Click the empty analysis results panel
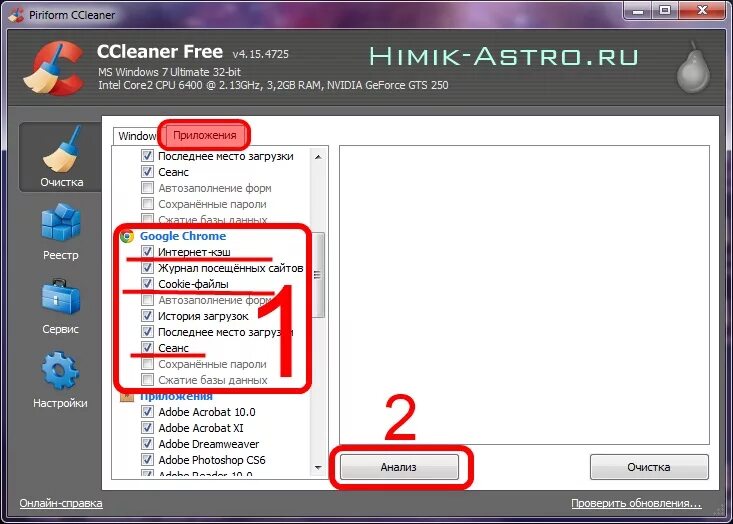The height and width of the screenshot is (524, 733). pos(524,295)
